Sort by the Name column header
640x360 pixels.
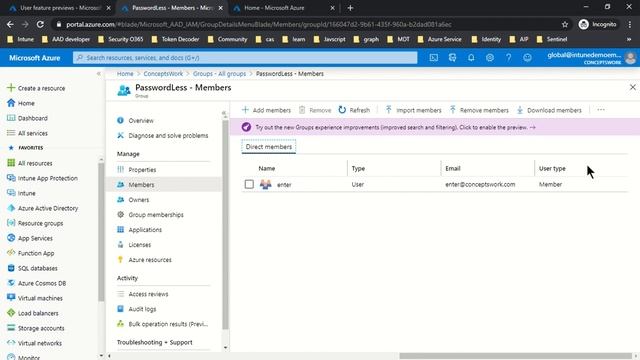pyautogui.click(x=267, y=168)
